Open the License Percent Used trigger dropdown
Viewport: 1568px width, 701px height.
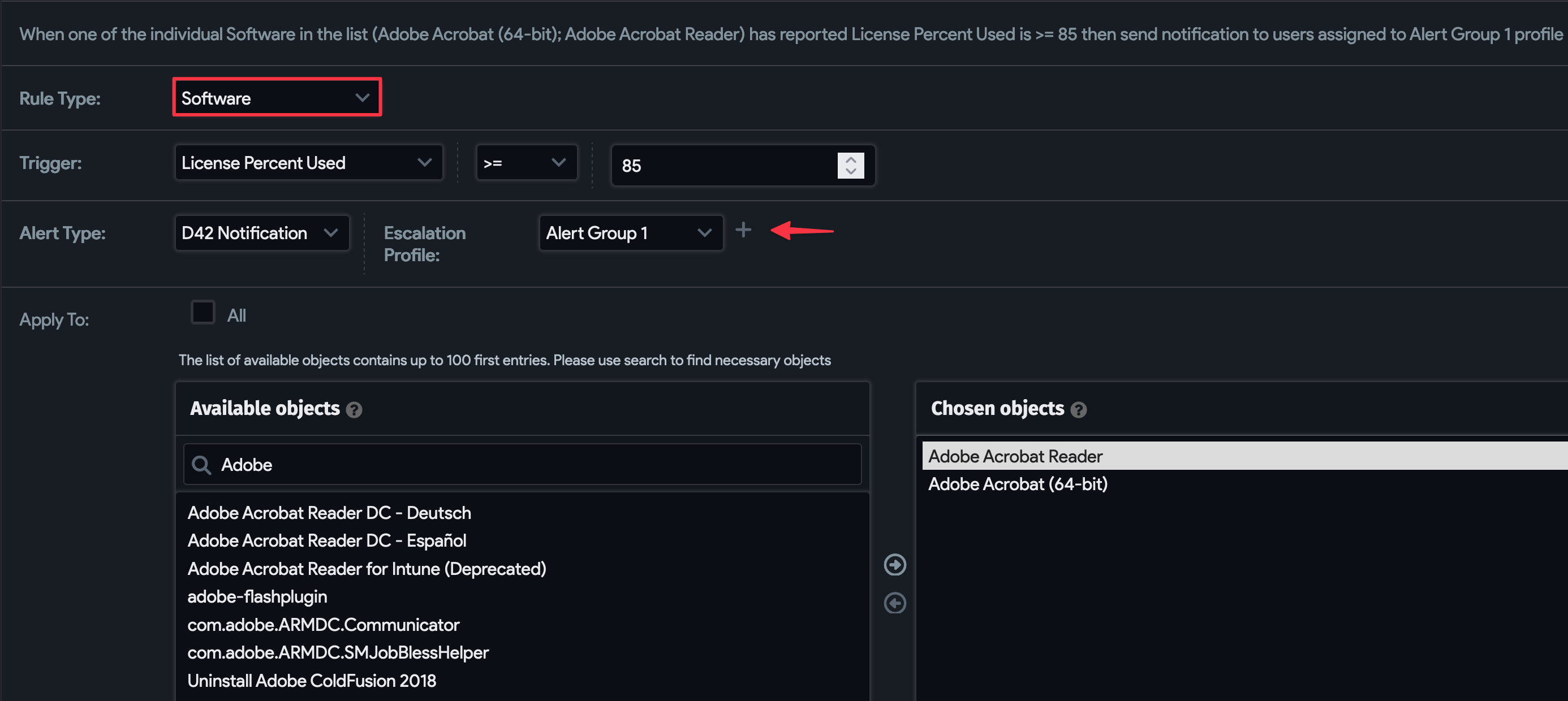tap(309, 162)
